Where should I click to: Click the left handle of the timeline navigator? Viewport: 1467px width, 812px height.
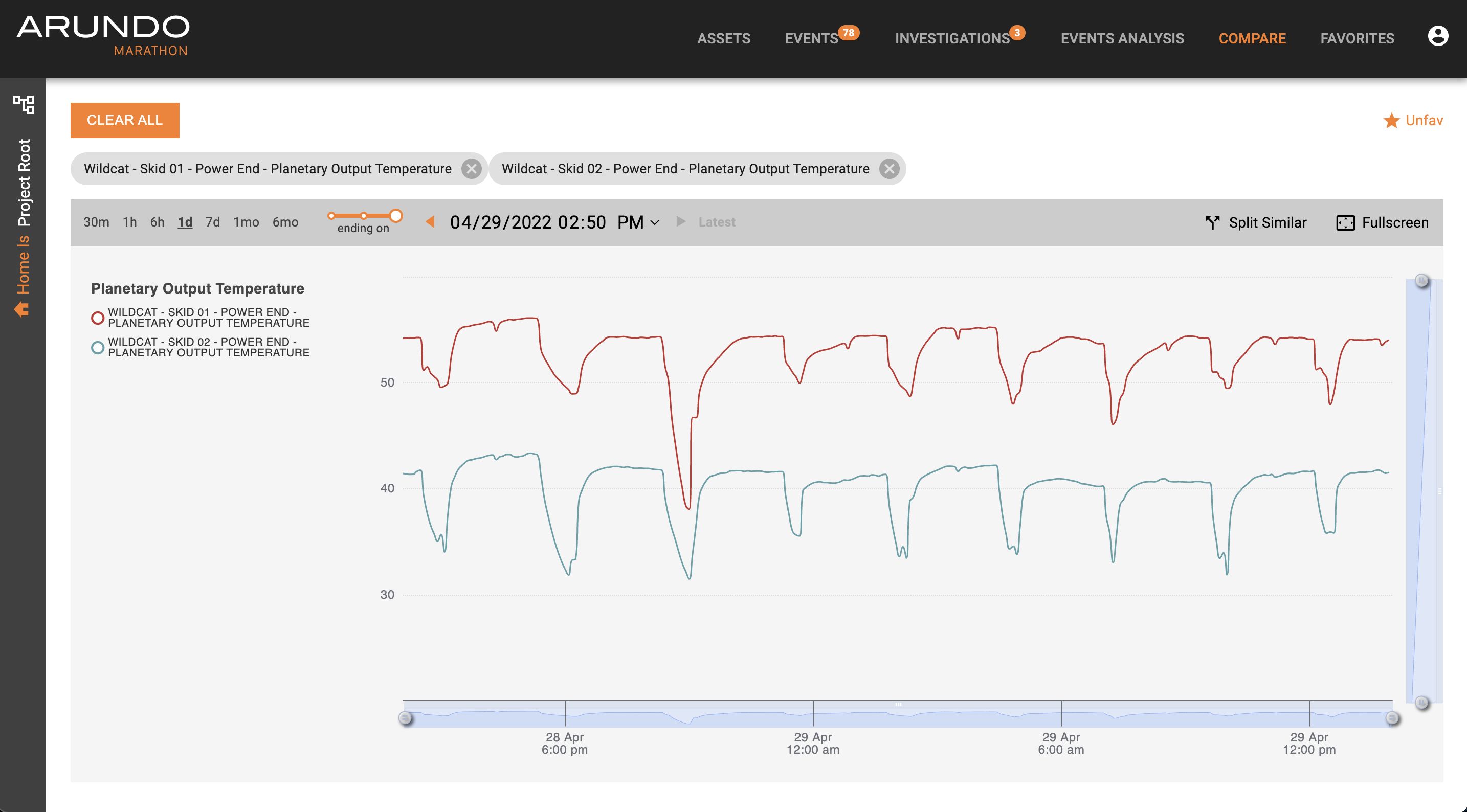406,717
